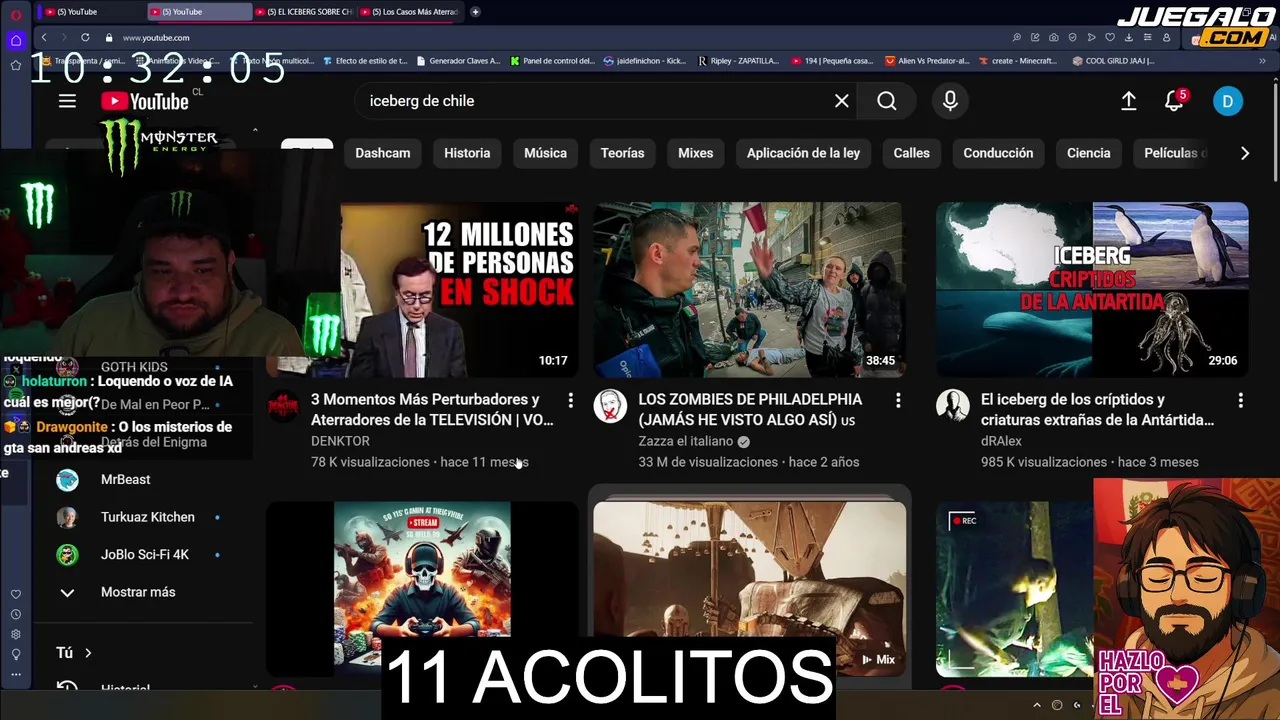1280x720 pixels.
Task: Open Zazza el italiano channel avatar
Action: click(x=610, y=406)
